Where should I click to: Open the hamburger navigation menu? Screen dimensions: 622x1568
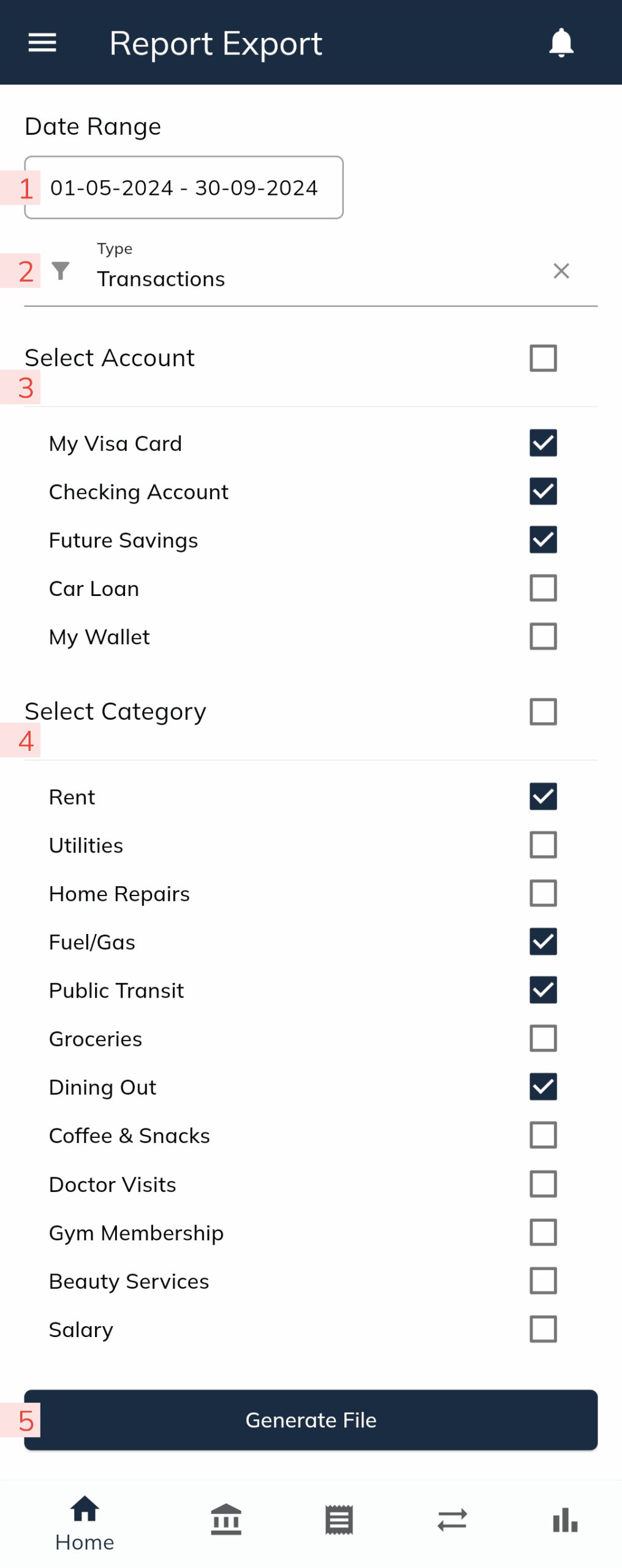point(42,43)
